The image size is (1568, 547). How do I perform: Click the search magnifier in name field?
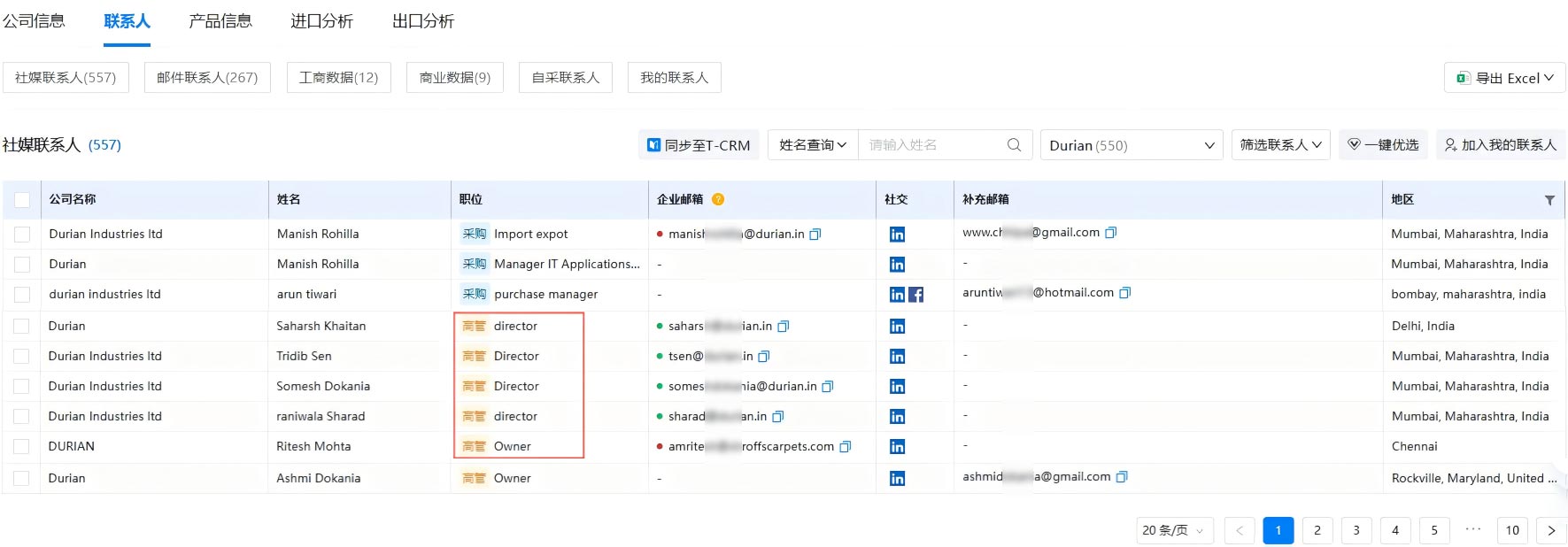[x=1015, y=144]
